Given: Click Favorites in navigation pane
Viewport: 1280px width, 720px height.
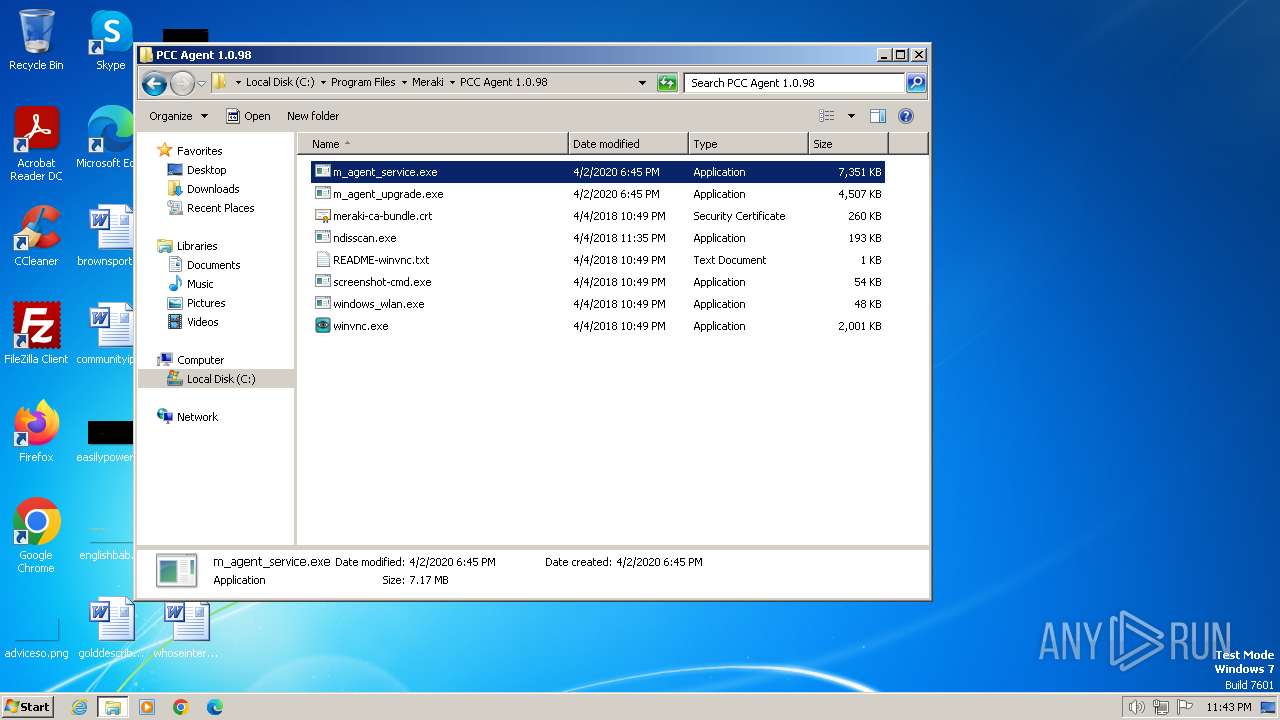Looking at the screenshot, I should click(x=199, y=151).
